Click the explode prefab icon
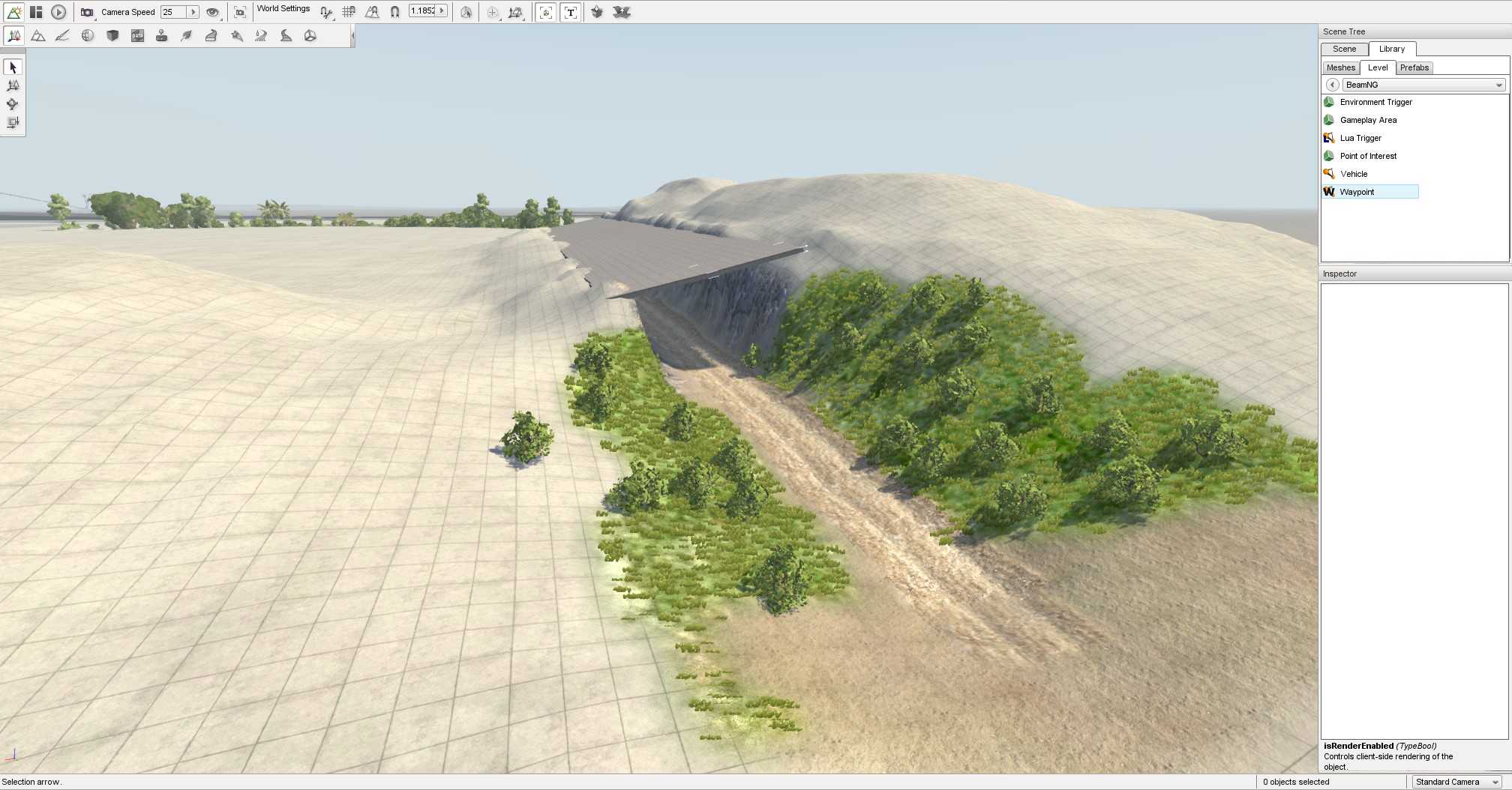Screen dimensions: 1512x790 622,12
